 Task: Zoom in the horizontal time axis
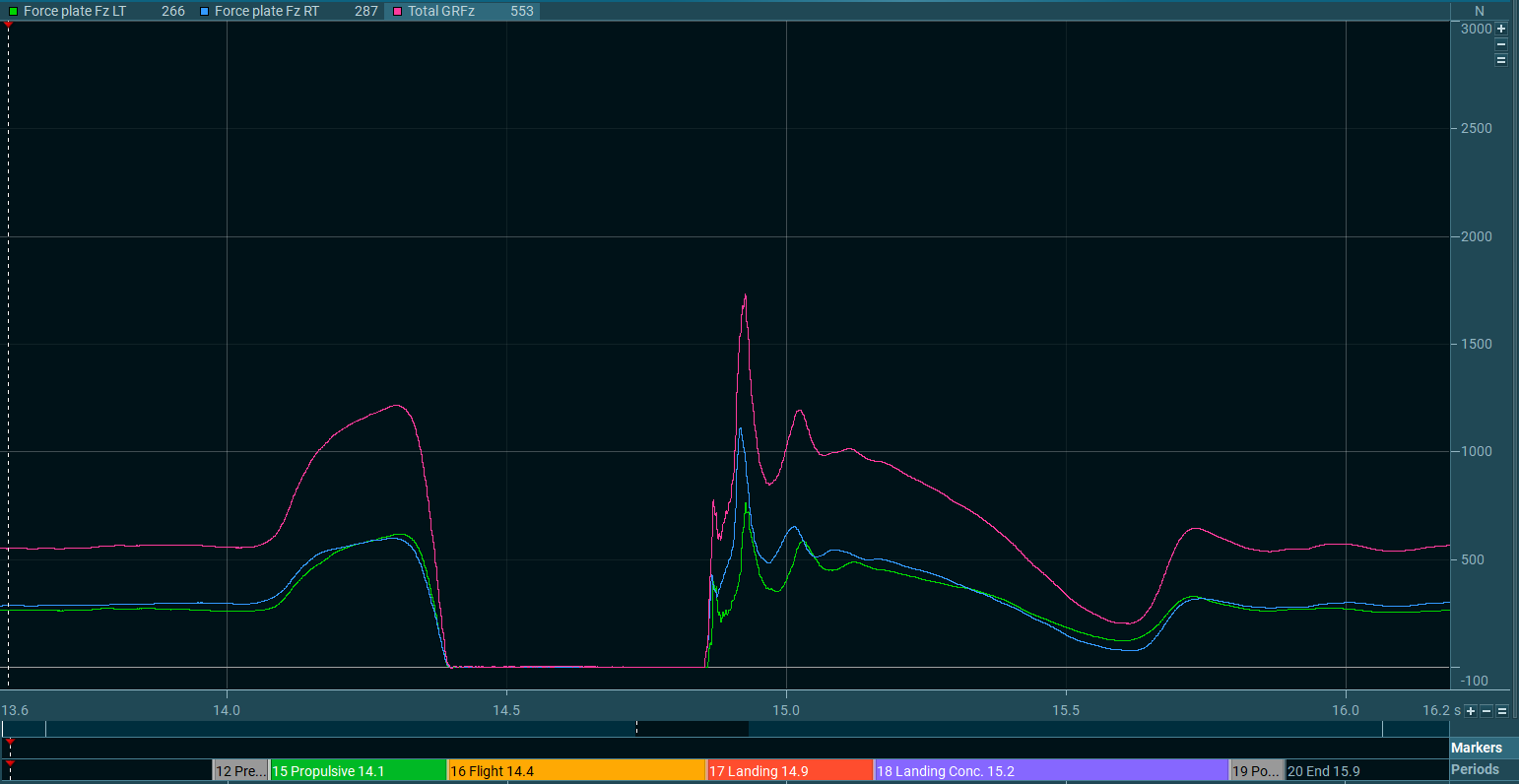pos(1471,711)
